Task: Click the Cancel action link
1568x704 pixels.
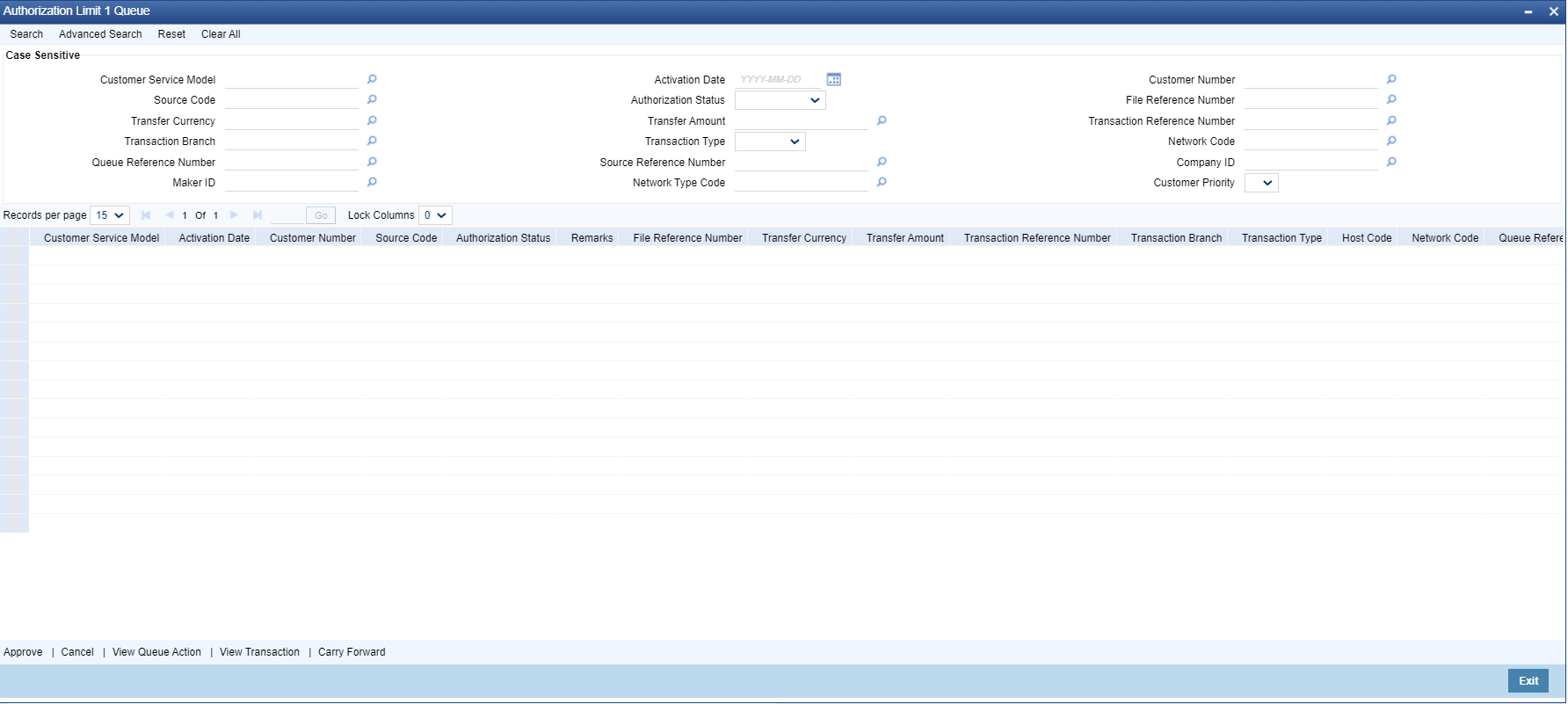Action: [77, 652]
